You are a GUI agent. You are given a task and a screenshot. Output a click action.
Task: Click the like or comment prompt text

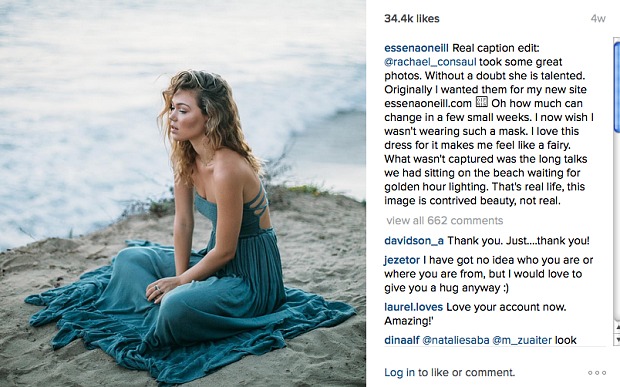pos(466,372)
